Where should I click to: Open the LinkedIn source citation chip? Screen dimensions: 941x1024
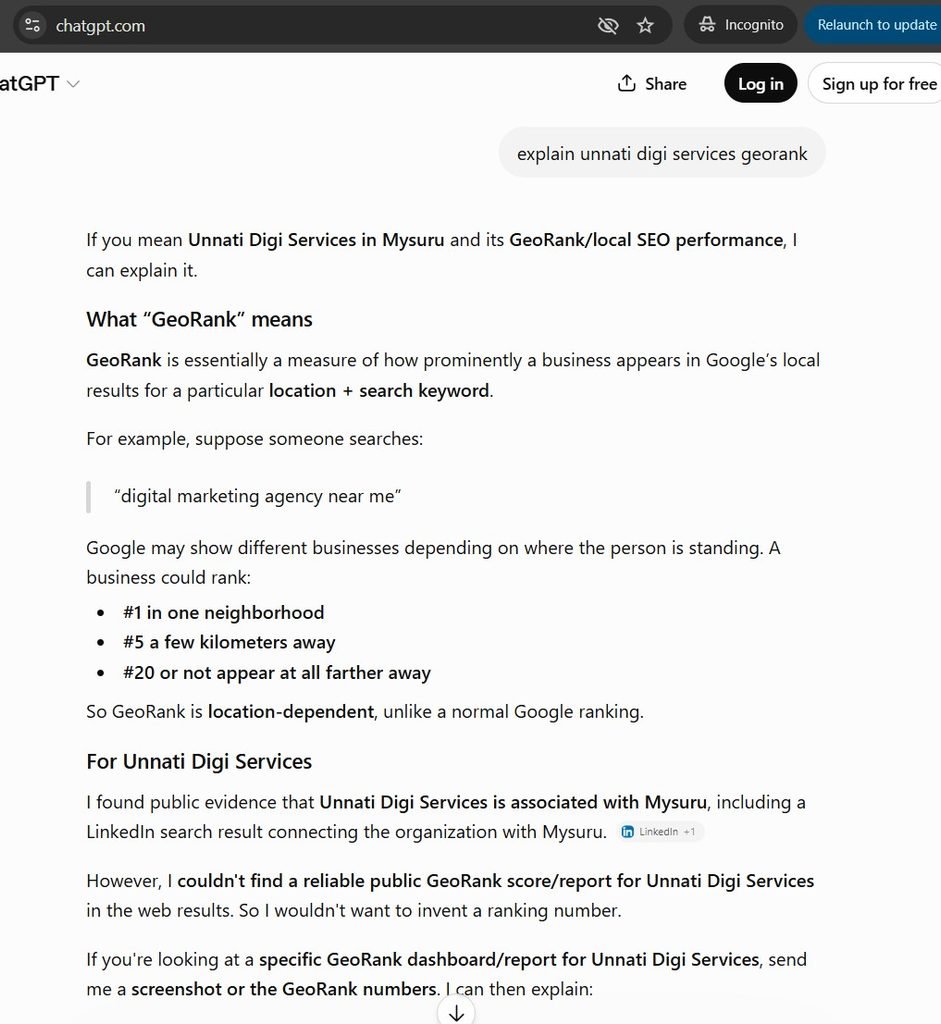(x=660, y=831)
